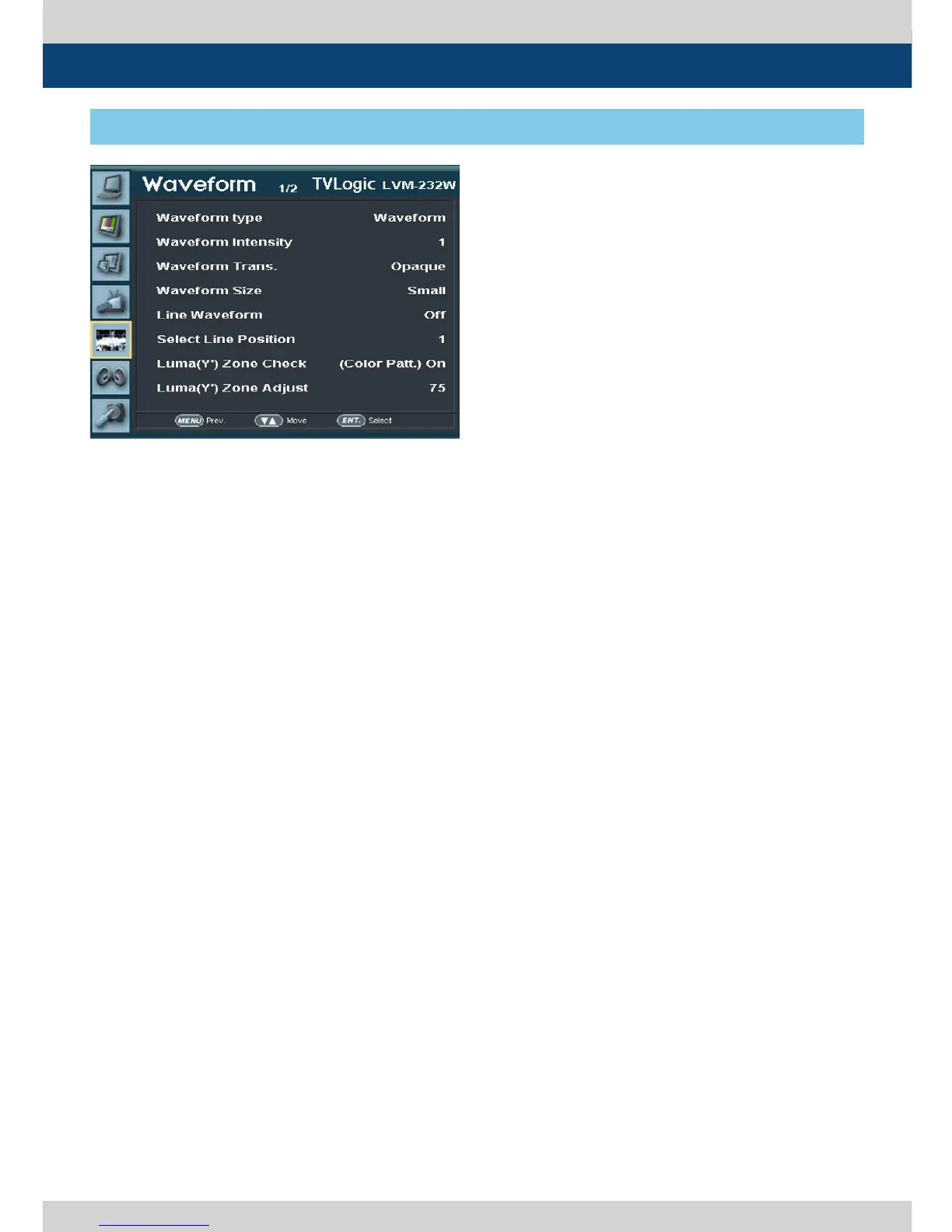Open the monitor/computer menu icon in sidebar
Image resolution: width=952 pixels, height=1232 pixels.
tap(110, 187)
